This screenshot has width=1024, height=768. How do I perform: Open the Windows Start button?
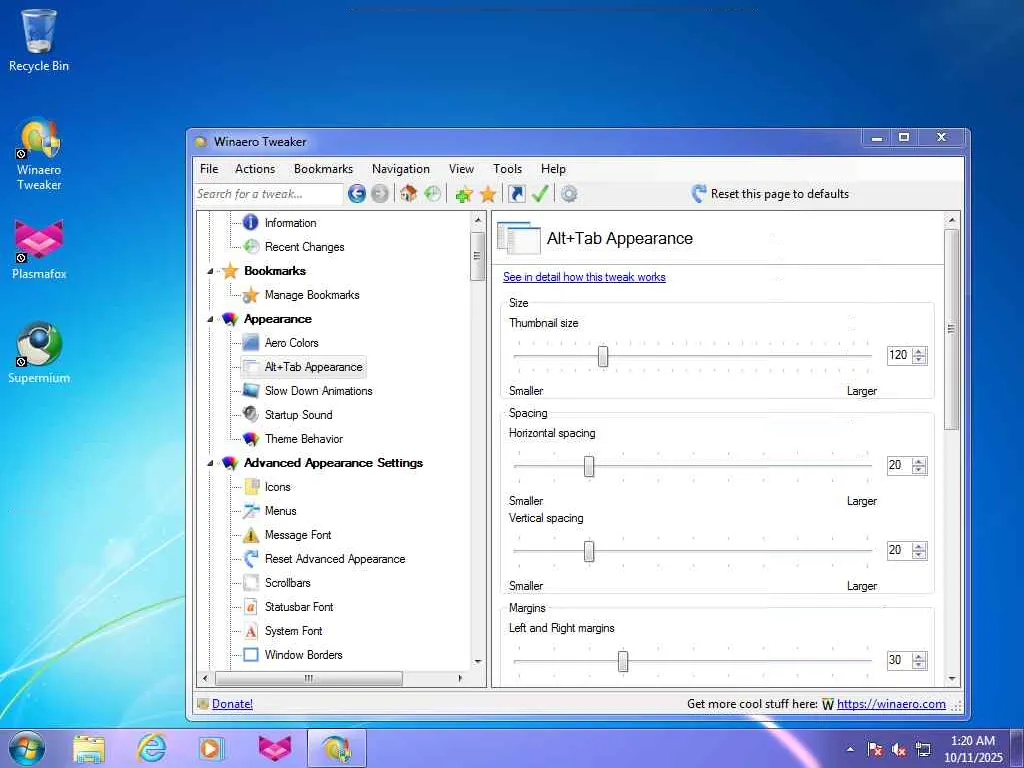pyautogui.click(x=27, y=748)
